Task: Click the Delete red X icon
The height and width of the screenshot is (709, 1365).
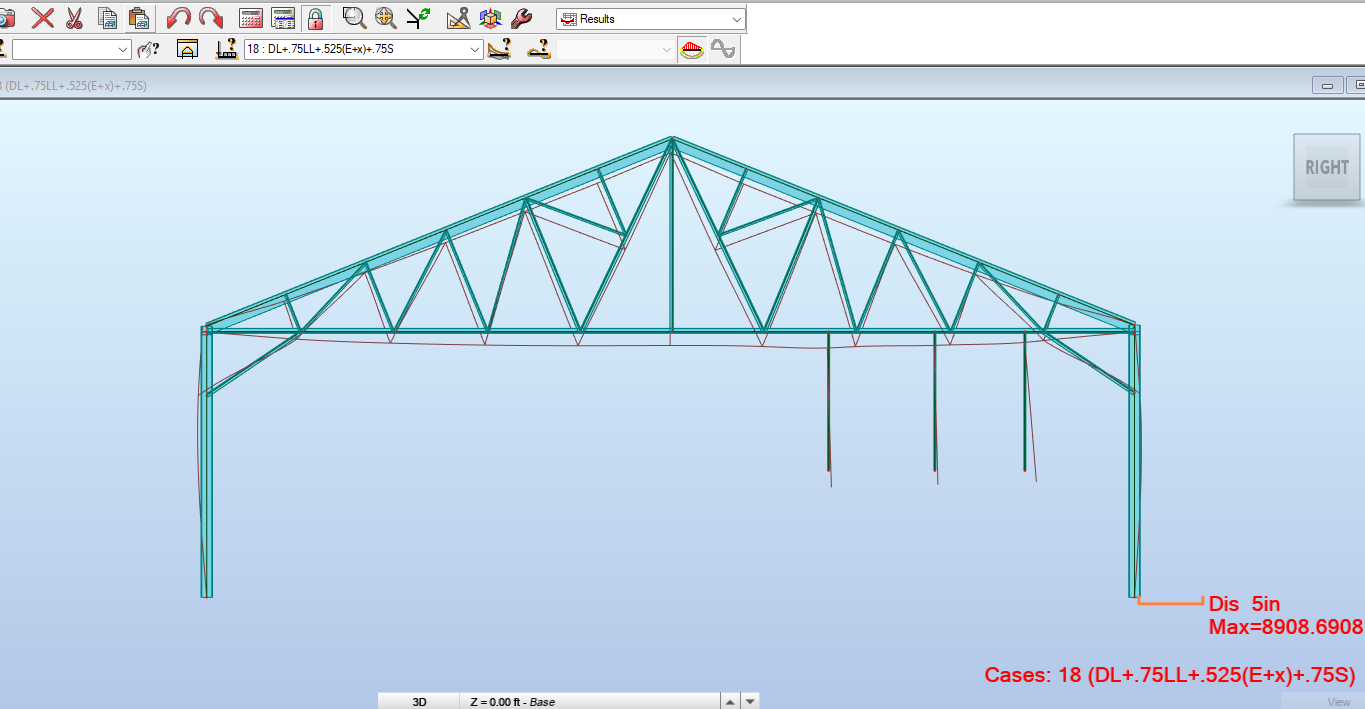Action: pyautogui.click(x=43, y=18)
